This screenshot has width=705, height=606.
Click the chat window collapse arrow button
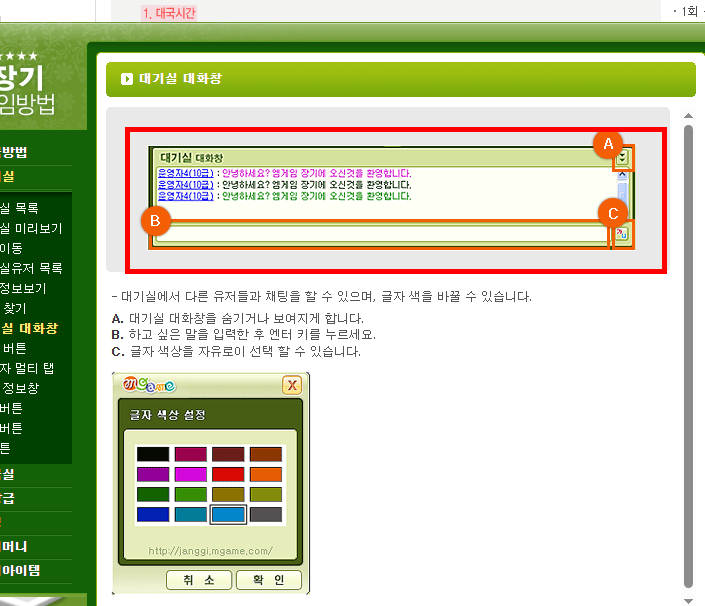tap(622, 157)
